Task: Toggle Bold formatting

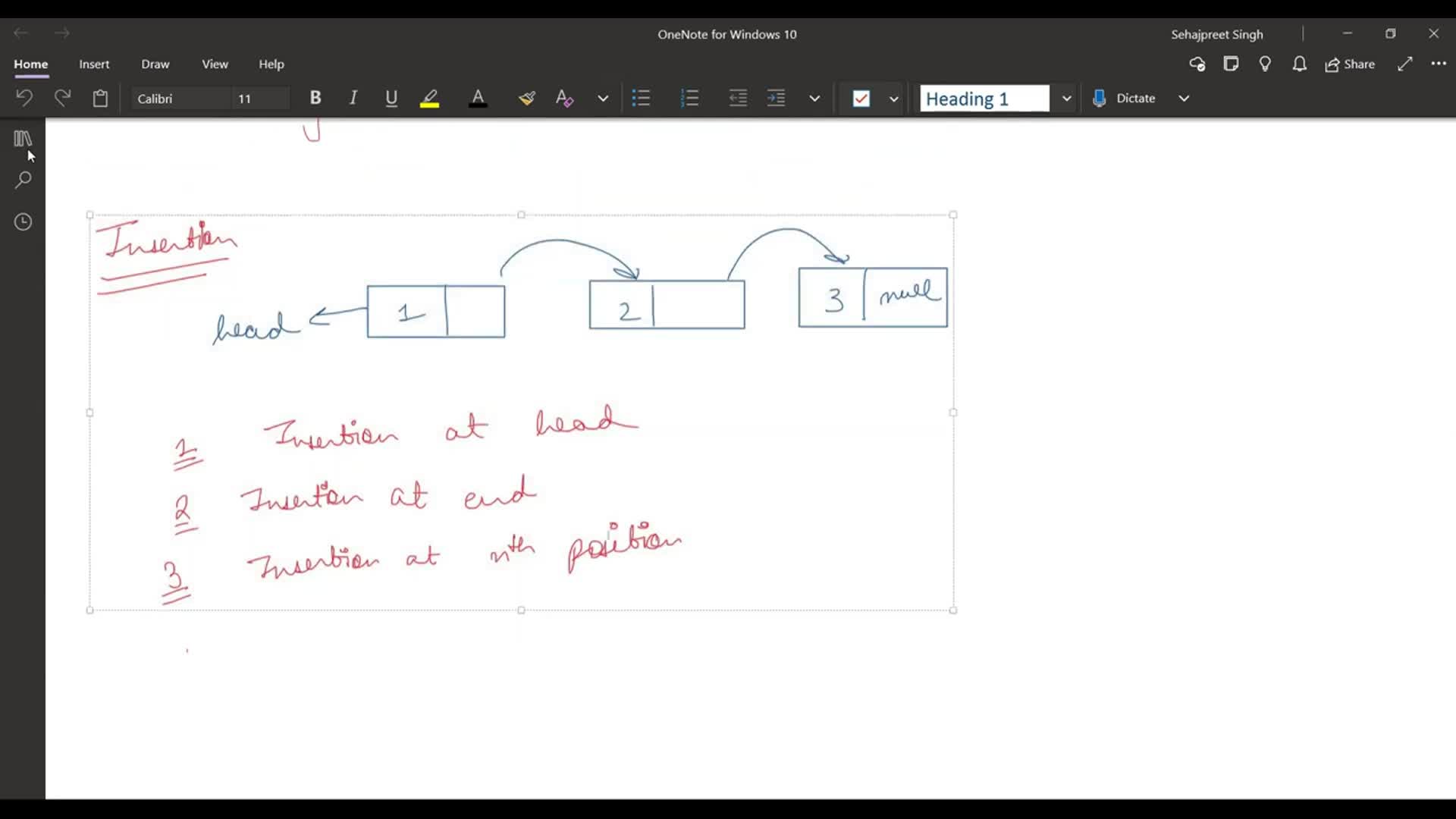Action: coord(315,99)
